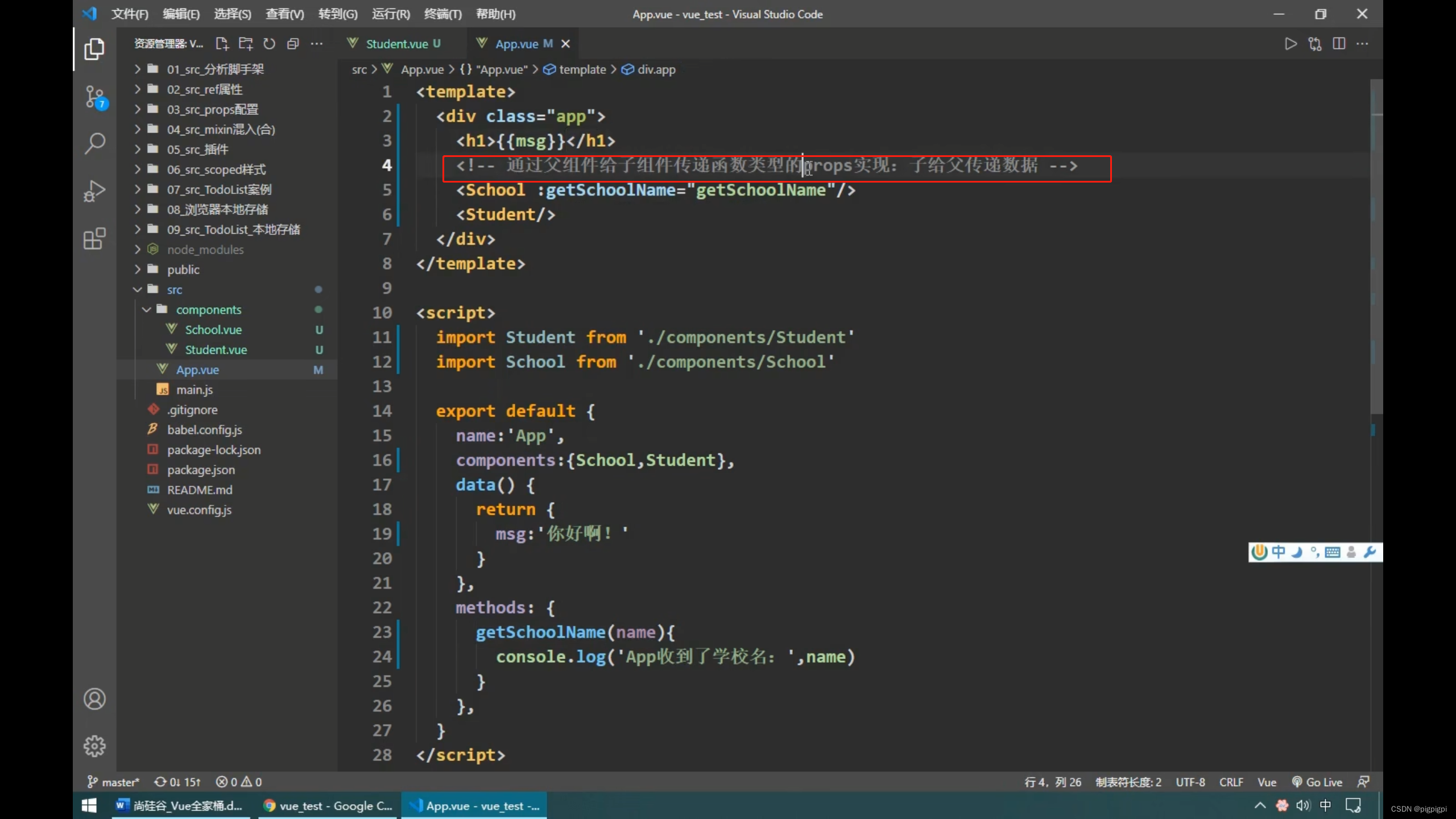Screen dimensions: 1456x819
Task: Expand the 02_src_ref属性 folder
Action: (x=227, y=89)
